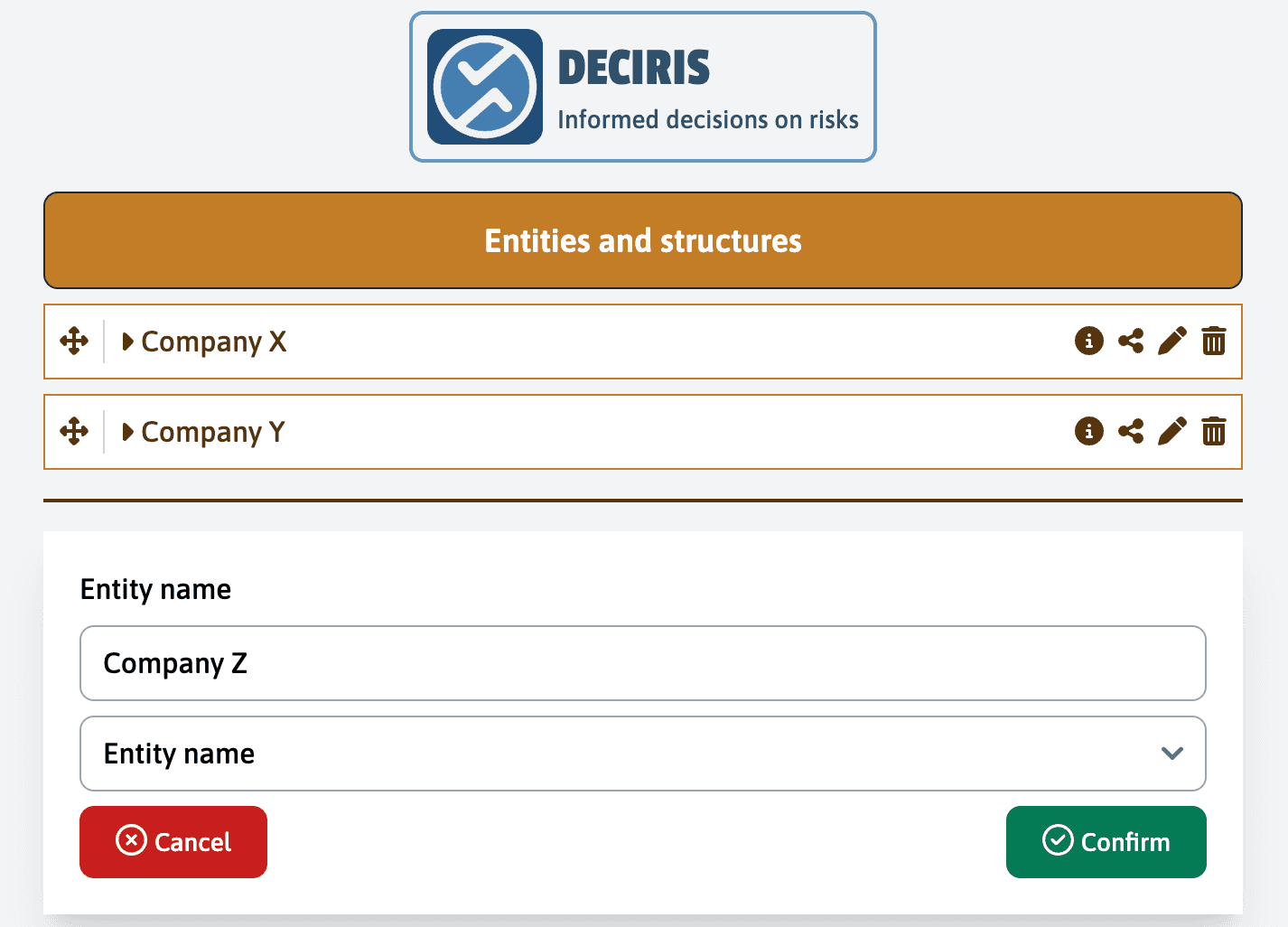Viewport: 1288px width, 927px height.
Task: Select the Company Z input field
Action: 643,663
